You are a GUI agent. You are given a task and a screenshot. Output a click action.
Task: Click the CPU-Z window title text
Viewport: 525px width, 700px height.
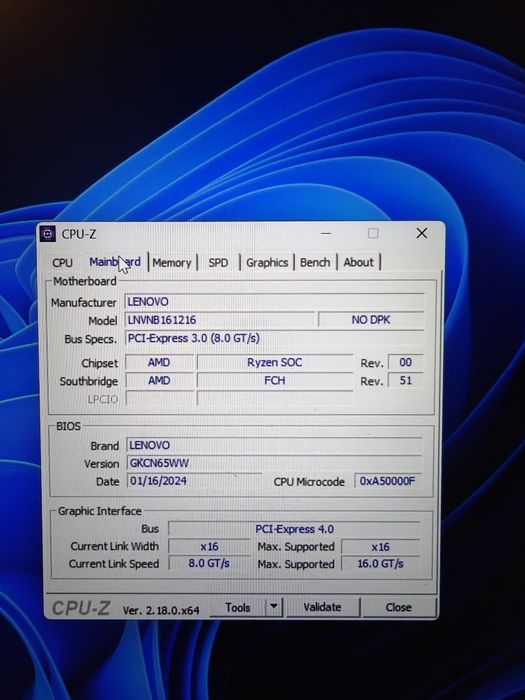[79, 234]
